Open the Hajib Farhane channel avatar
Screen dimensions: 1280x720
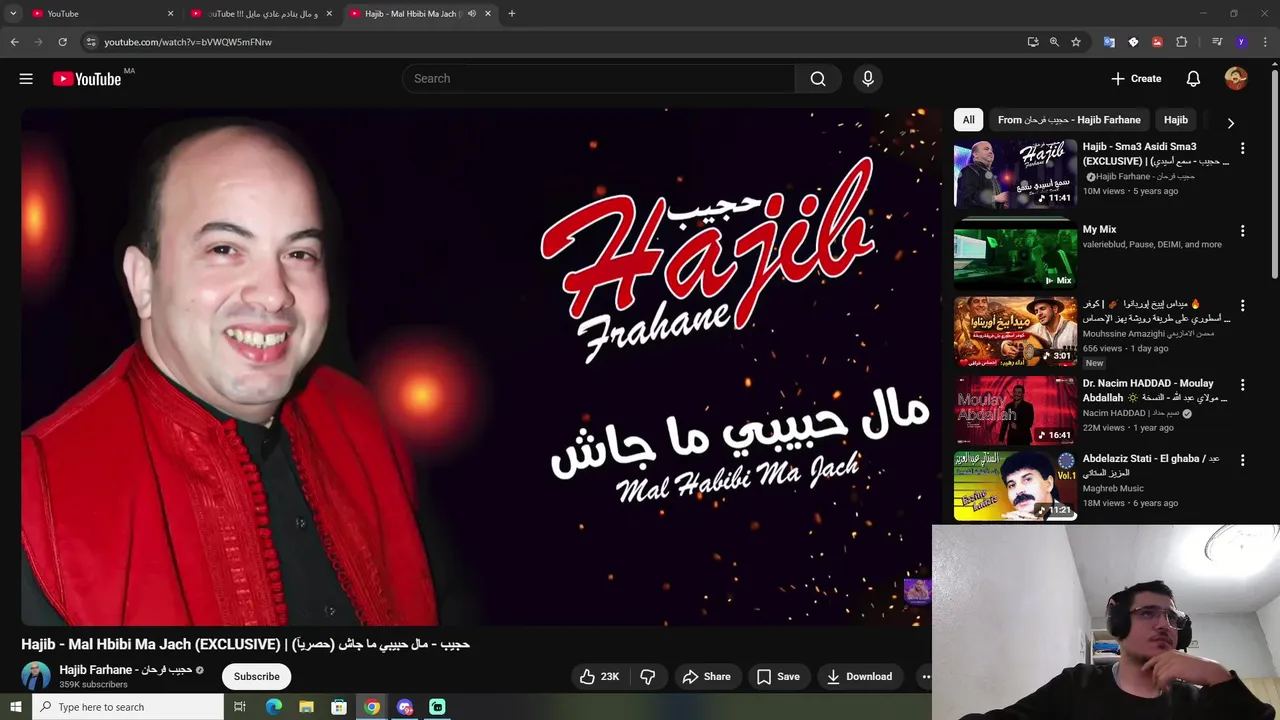(x=36, y=676)
